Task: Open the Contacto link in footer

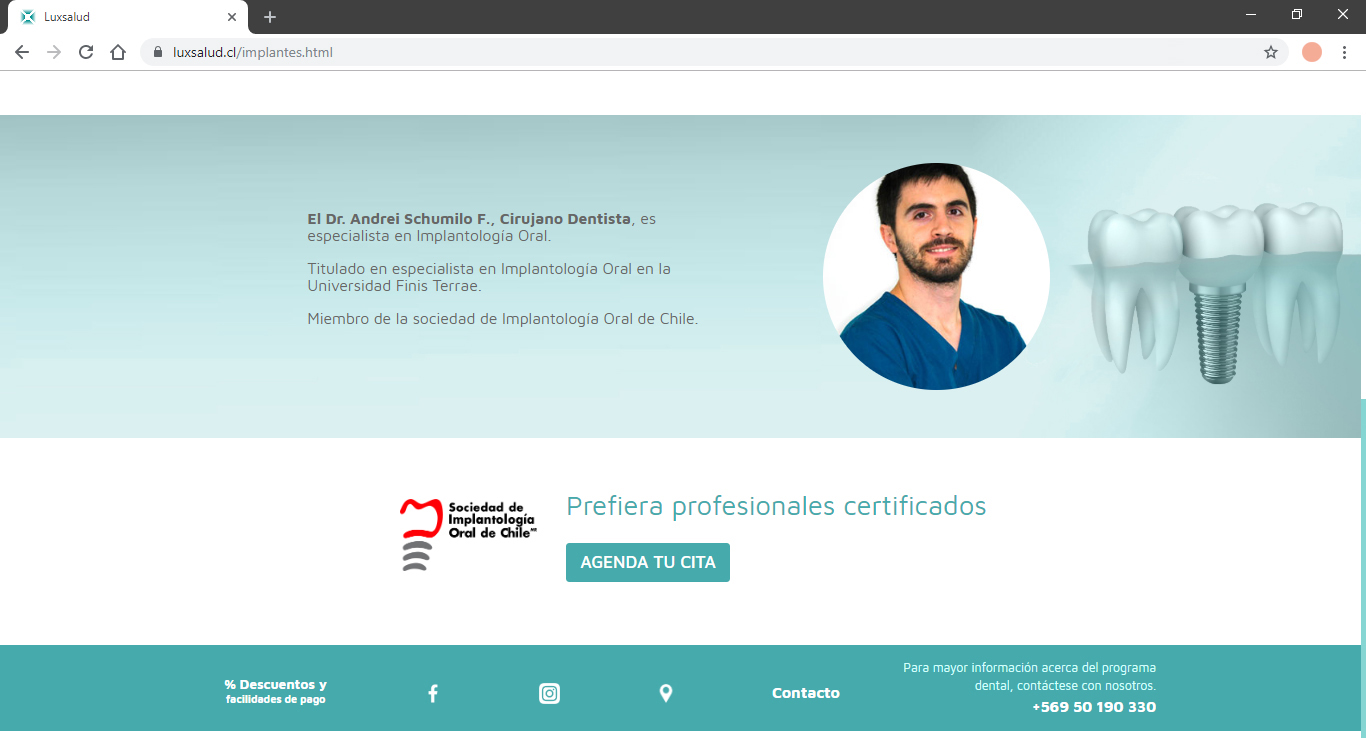Action: pyautogui.click(x=805, y=693)
